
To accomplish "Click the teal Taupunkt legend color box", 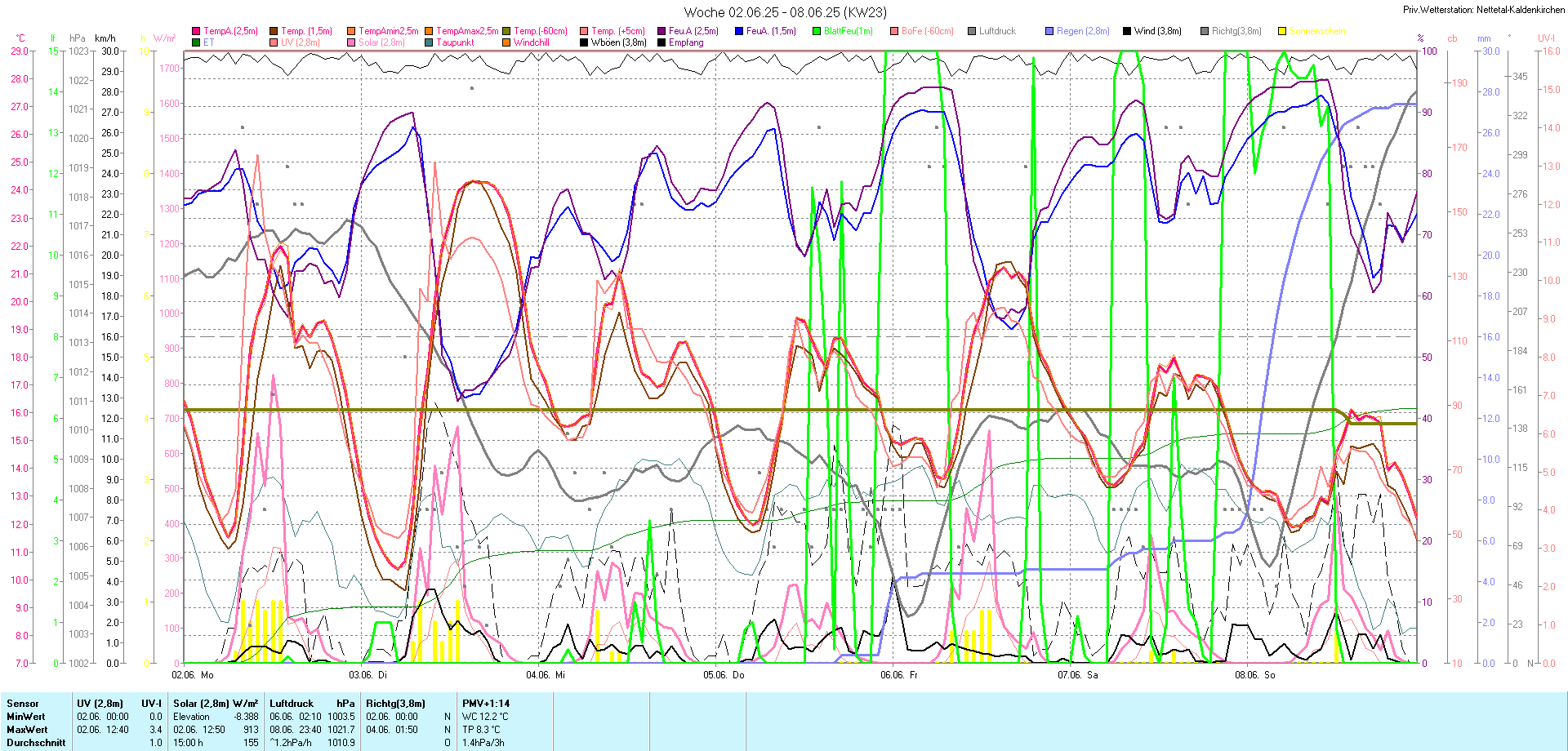I will coord(429,42).
